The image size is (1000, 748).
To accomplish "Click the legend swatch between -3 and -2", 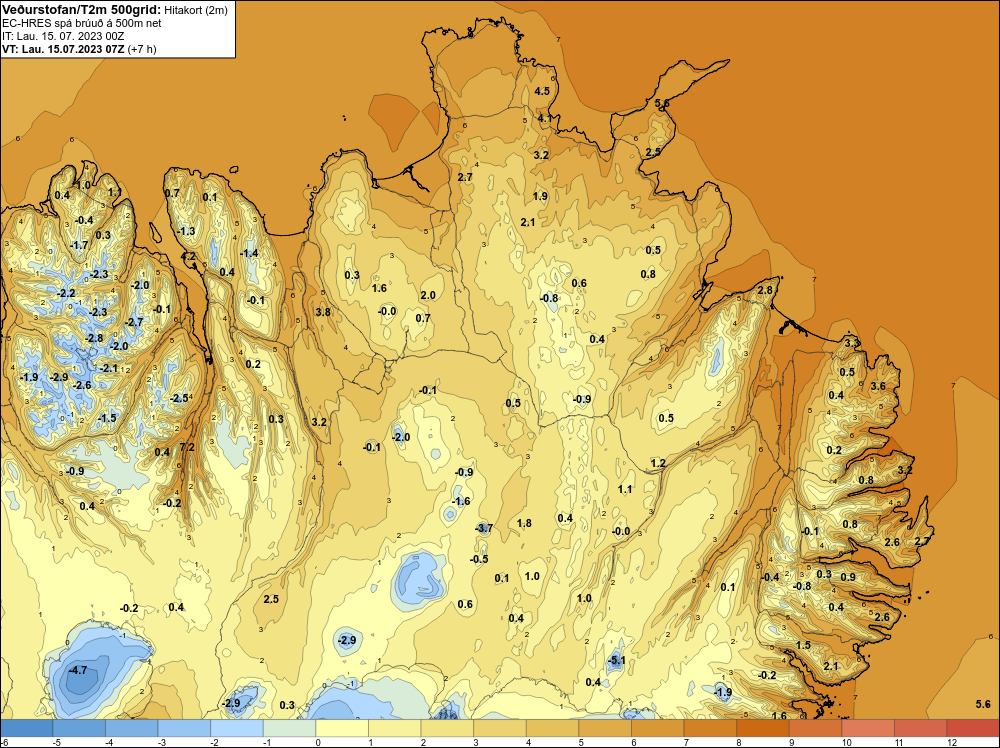I will click(184, 728).
